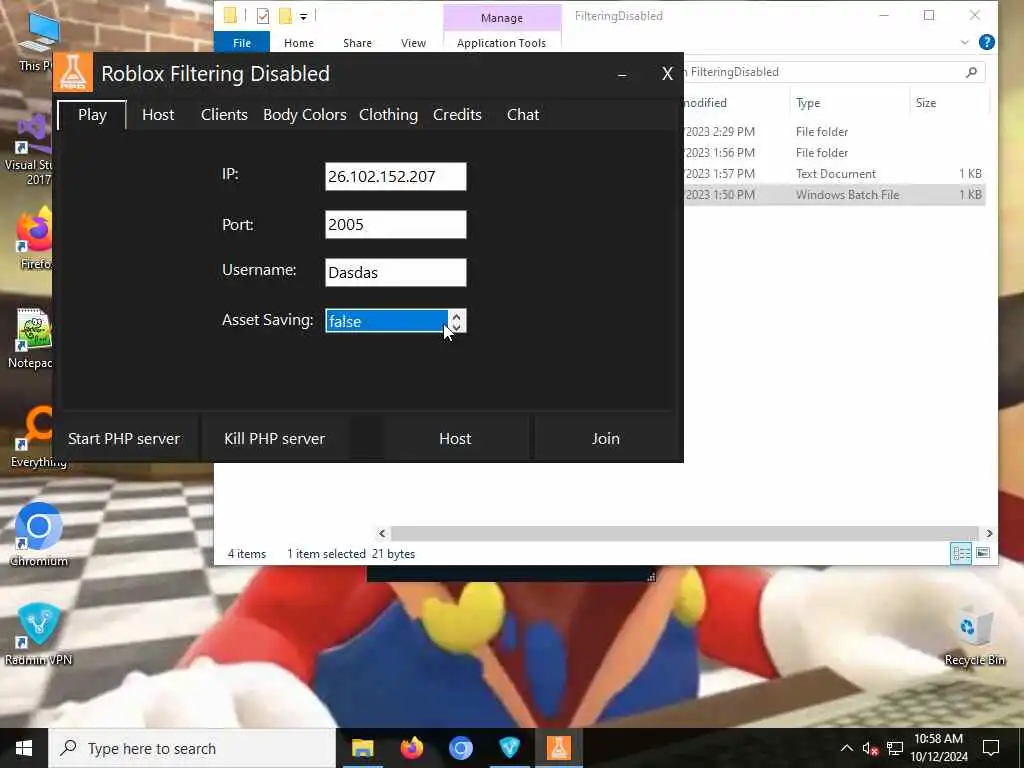Open the Clothing tab
Image resolution: width=1024 pixels, height=768 pixels.
click(388, 115)
